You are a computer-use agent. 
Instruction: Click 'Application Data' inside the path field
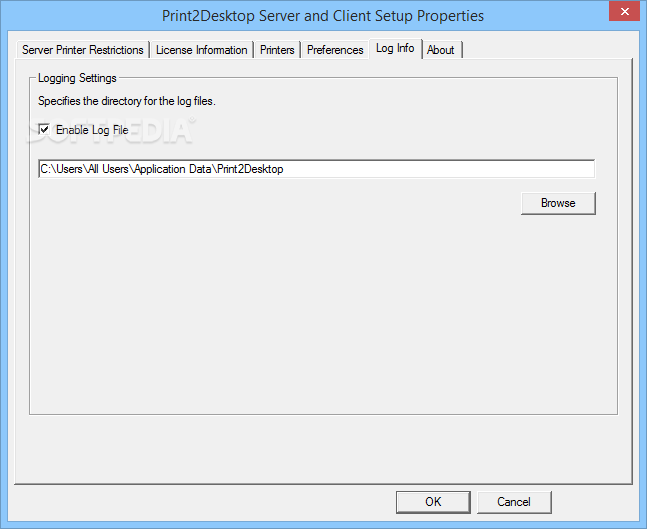coord(174,169)
